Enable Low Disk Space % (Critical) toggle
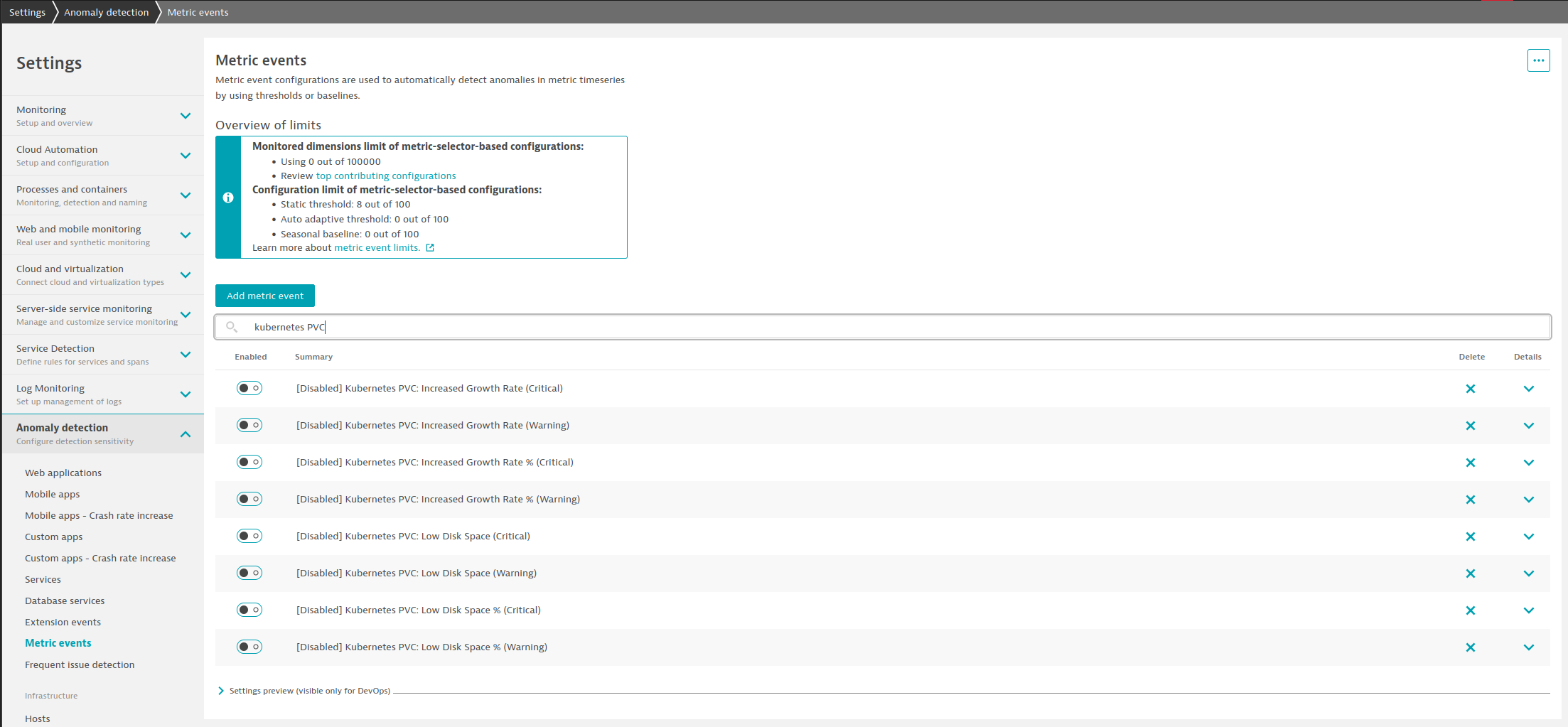 (x=249, y=610)
